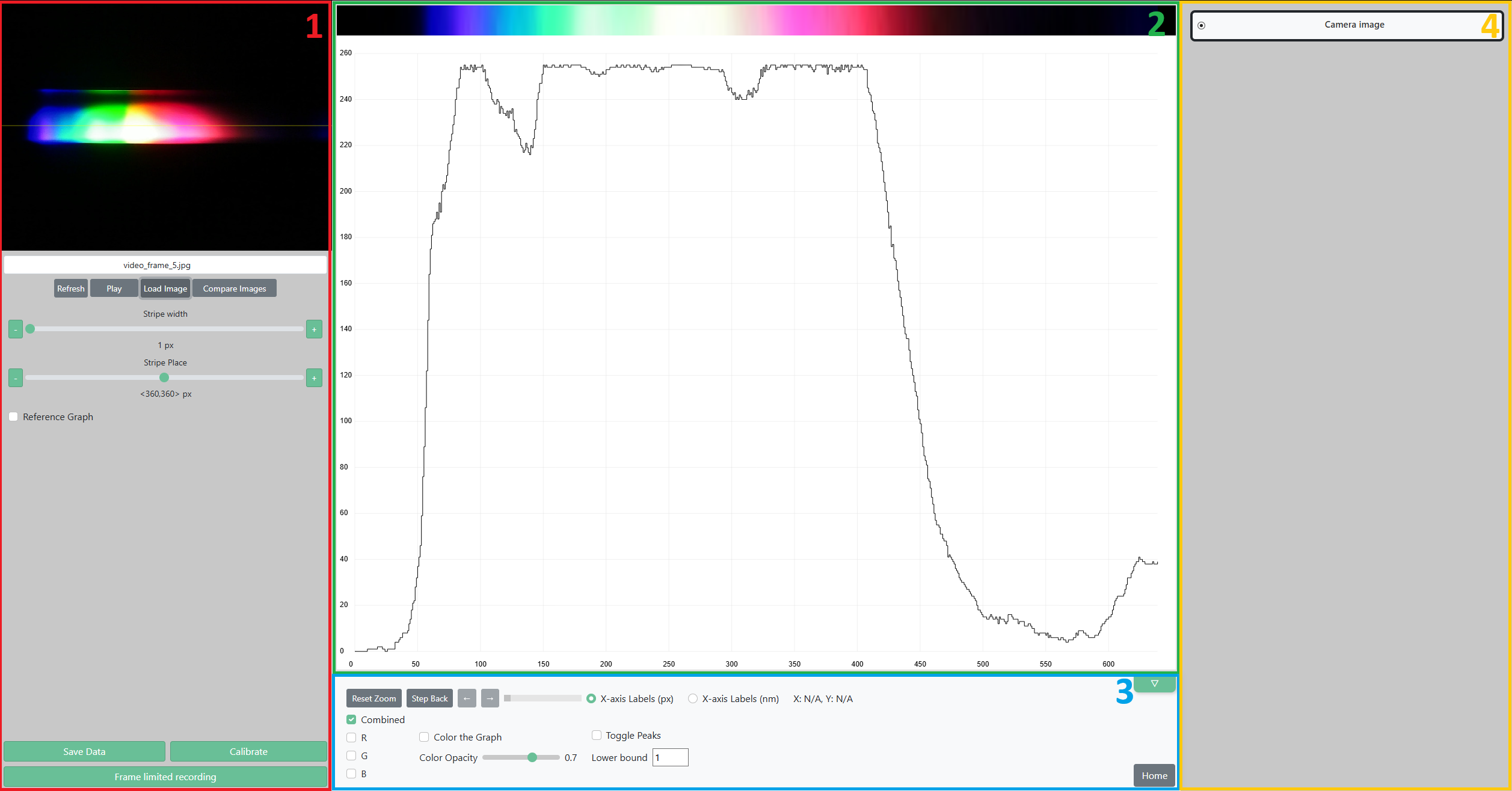Open Compare Images

click(234, 289)
